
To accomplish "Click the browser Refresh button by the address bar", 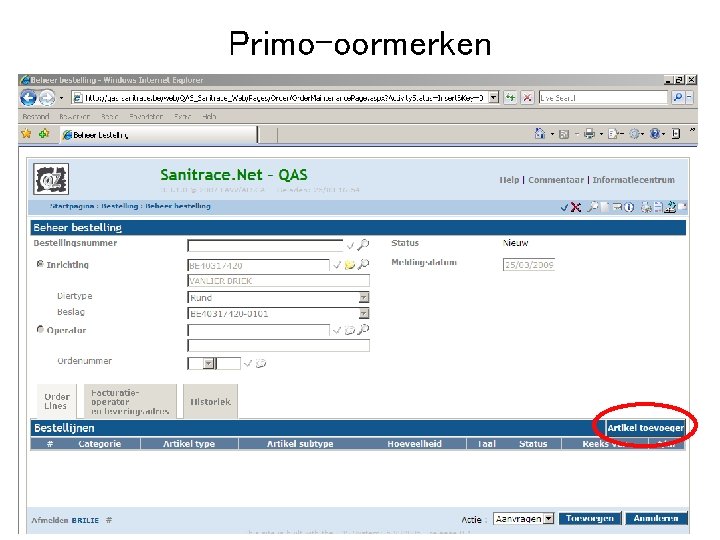I will 510,97.
